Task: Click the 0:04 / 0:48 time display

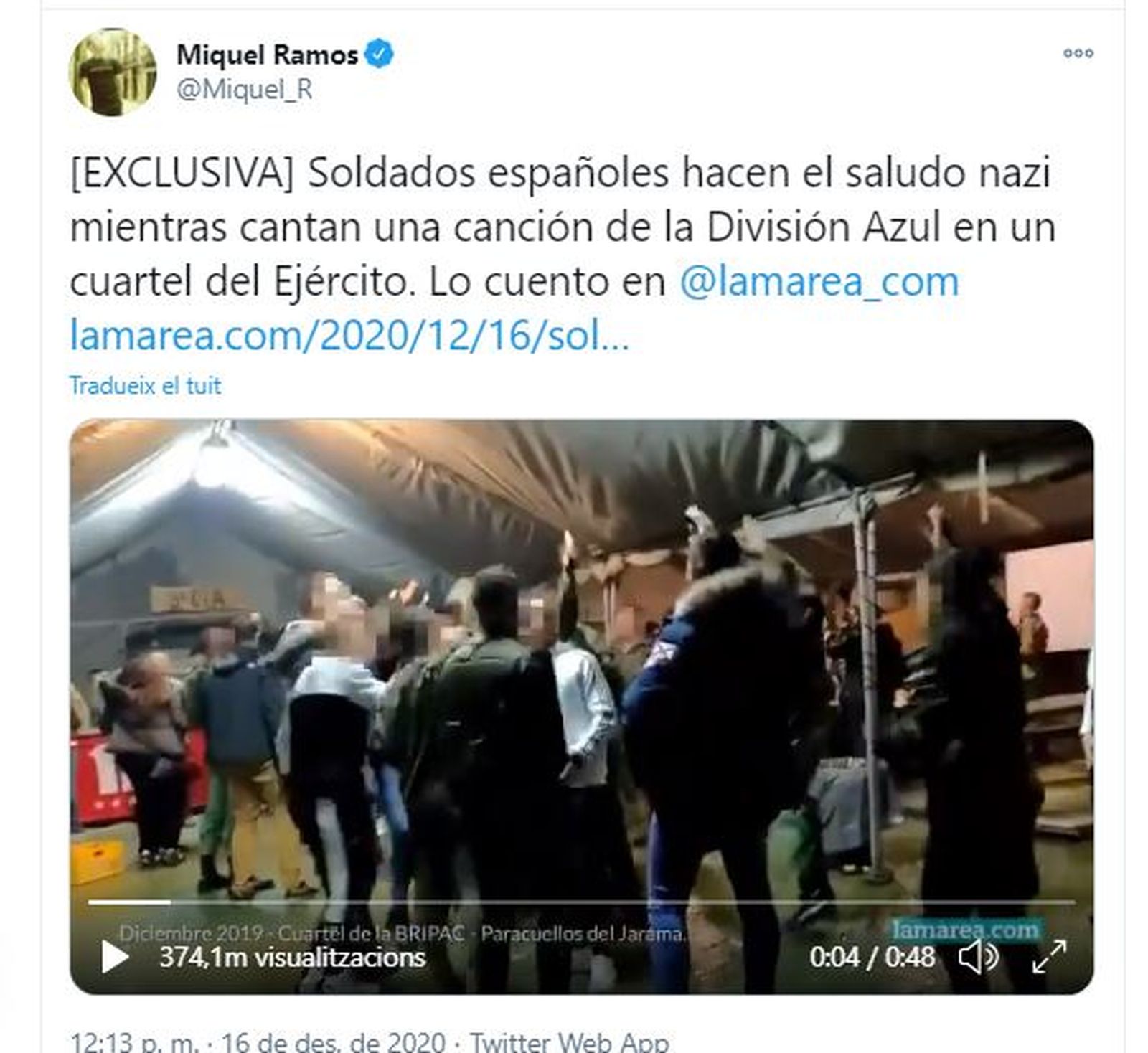Action: pyautogui.click(x=872, y=958)
